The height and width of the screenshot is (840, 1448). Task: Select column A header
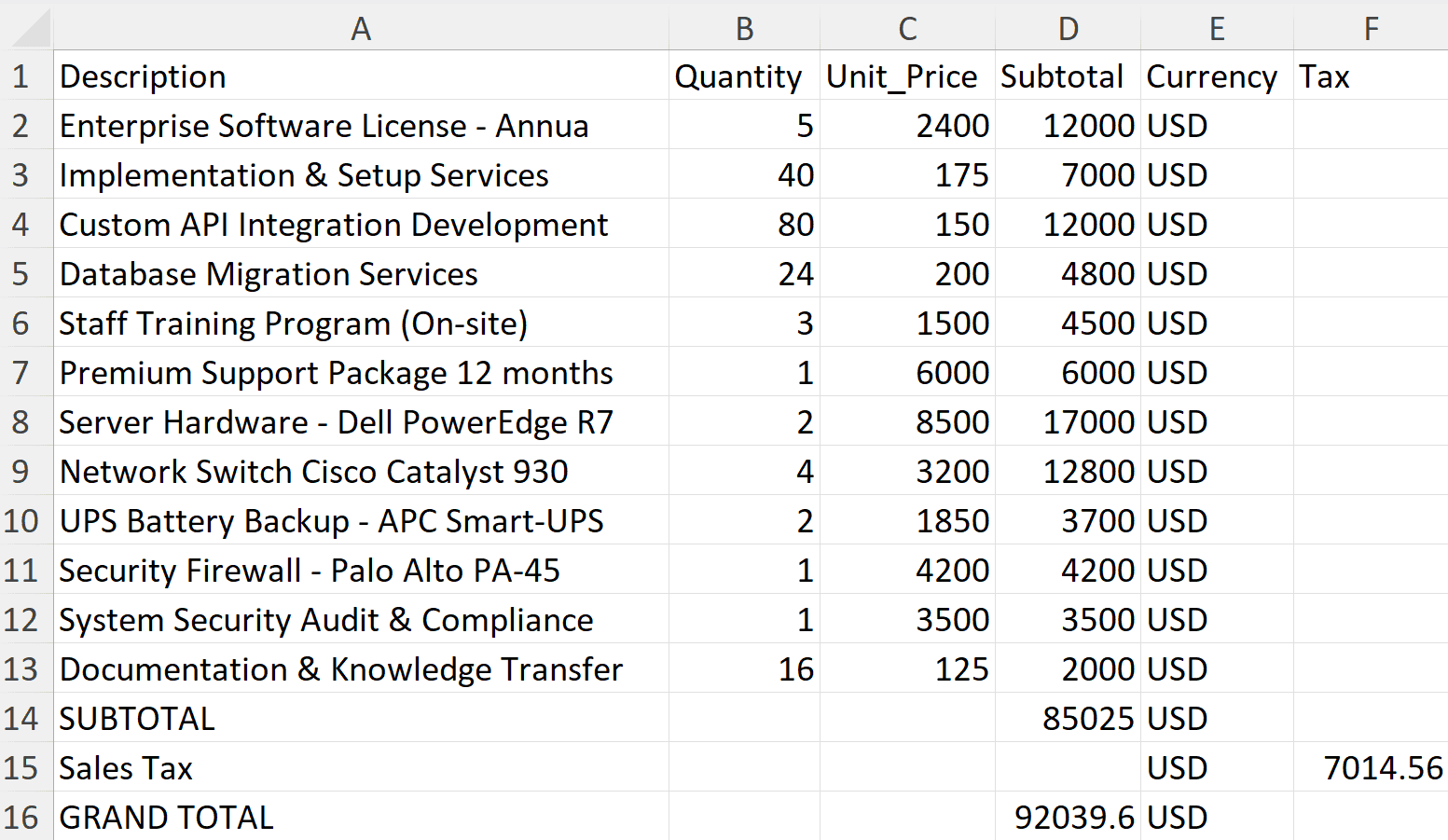[x=361, y=28]
